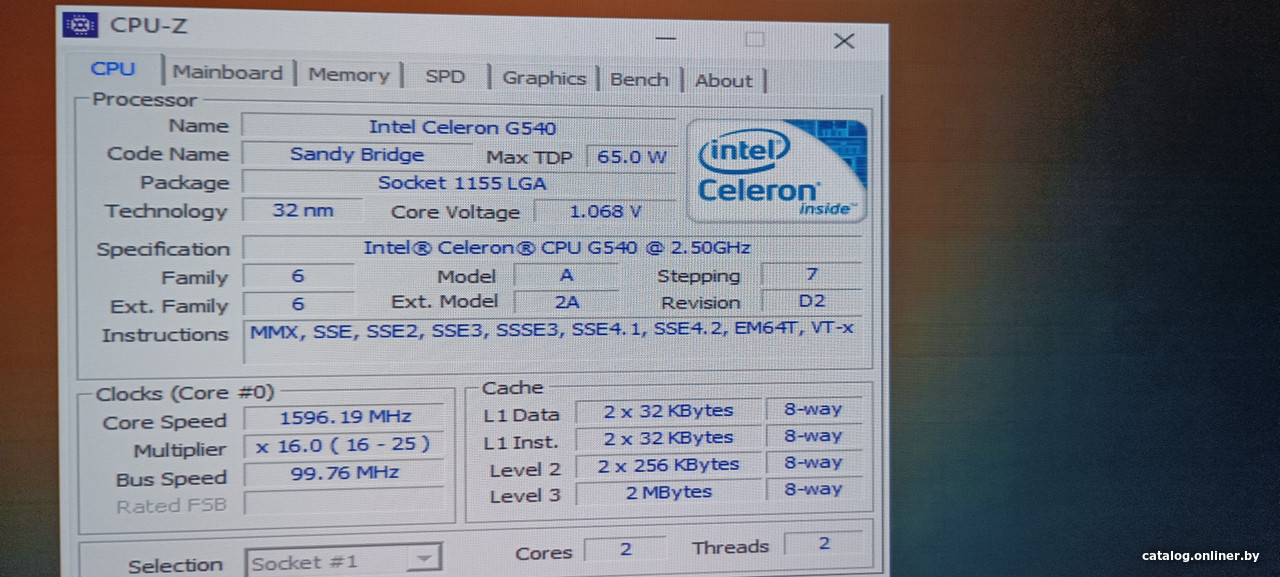
Task: Switch to the CPU tab
Action: click(113, 69)
